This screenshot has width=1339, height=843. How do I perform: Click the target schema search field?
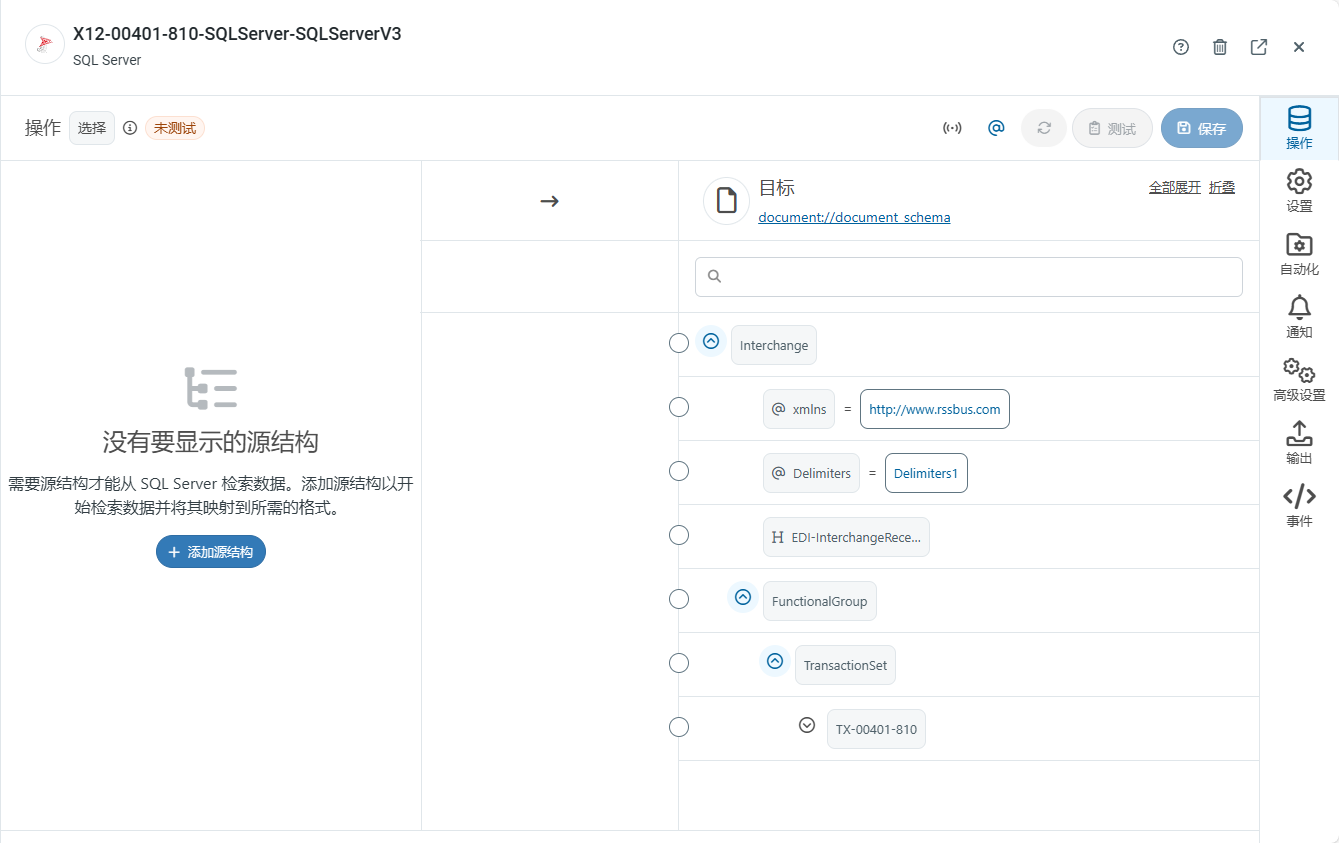coord(968,277)
